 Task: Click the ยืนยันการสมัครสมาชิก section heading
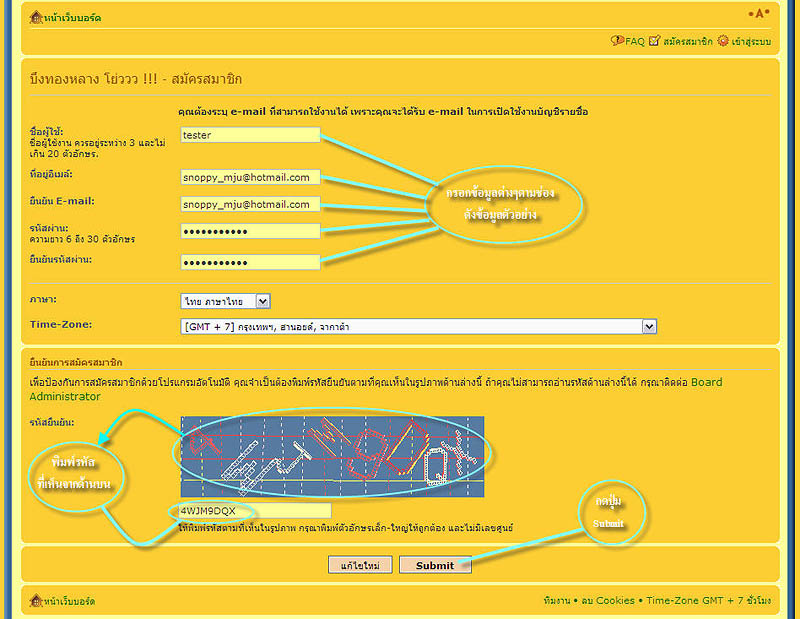click(x=76, y=362)
